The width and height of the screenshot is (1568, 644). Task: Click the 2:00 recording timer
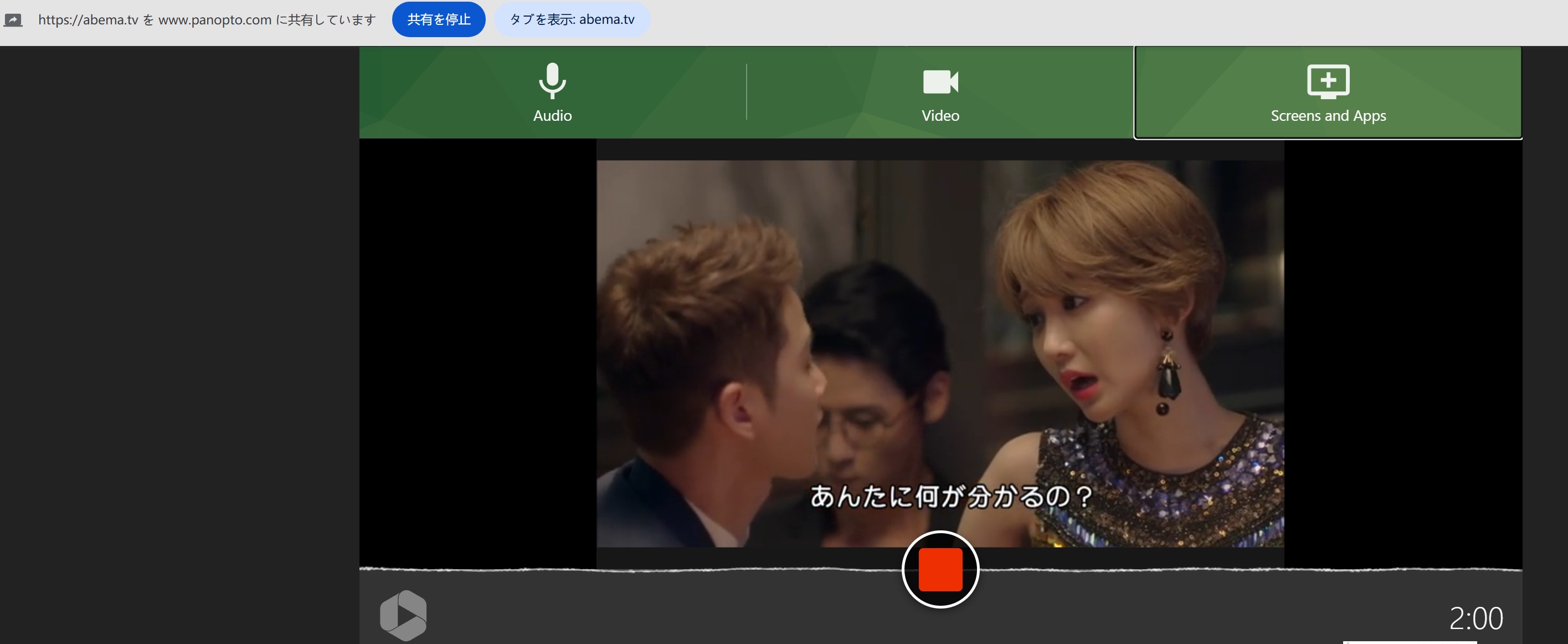click(1476, 619)
